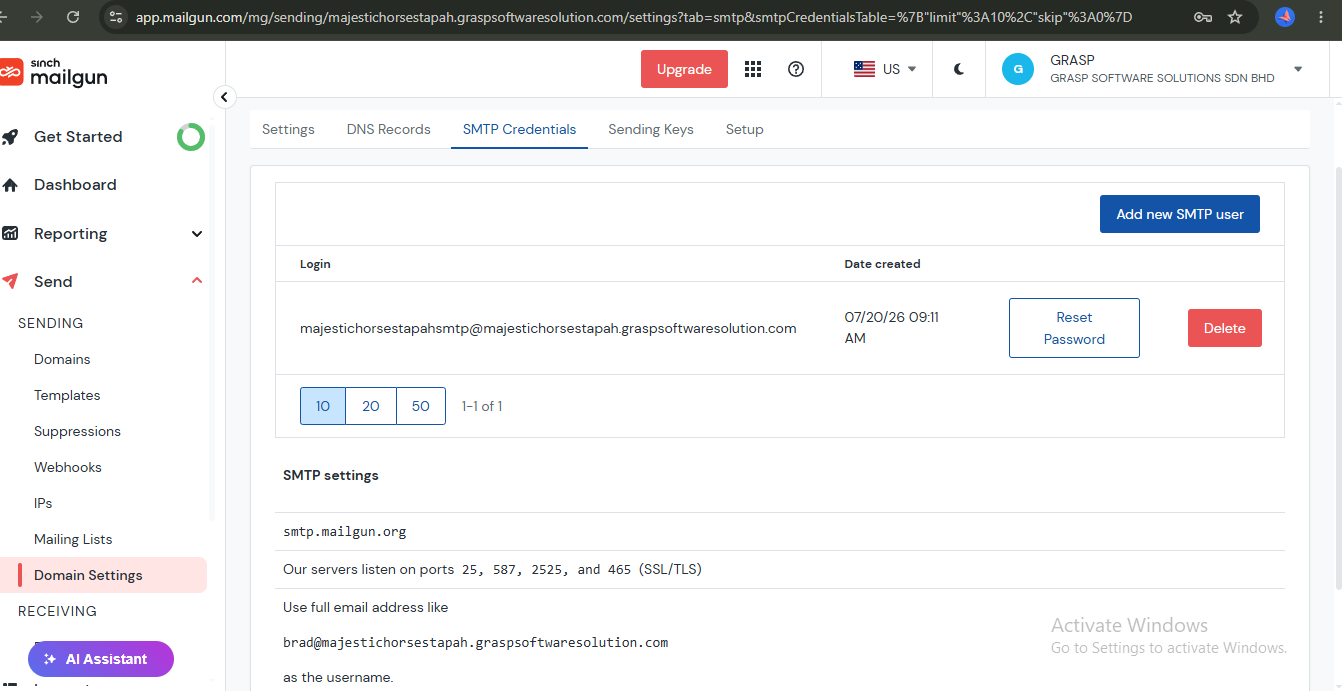Set page size to 50

(x=421, y=406)
